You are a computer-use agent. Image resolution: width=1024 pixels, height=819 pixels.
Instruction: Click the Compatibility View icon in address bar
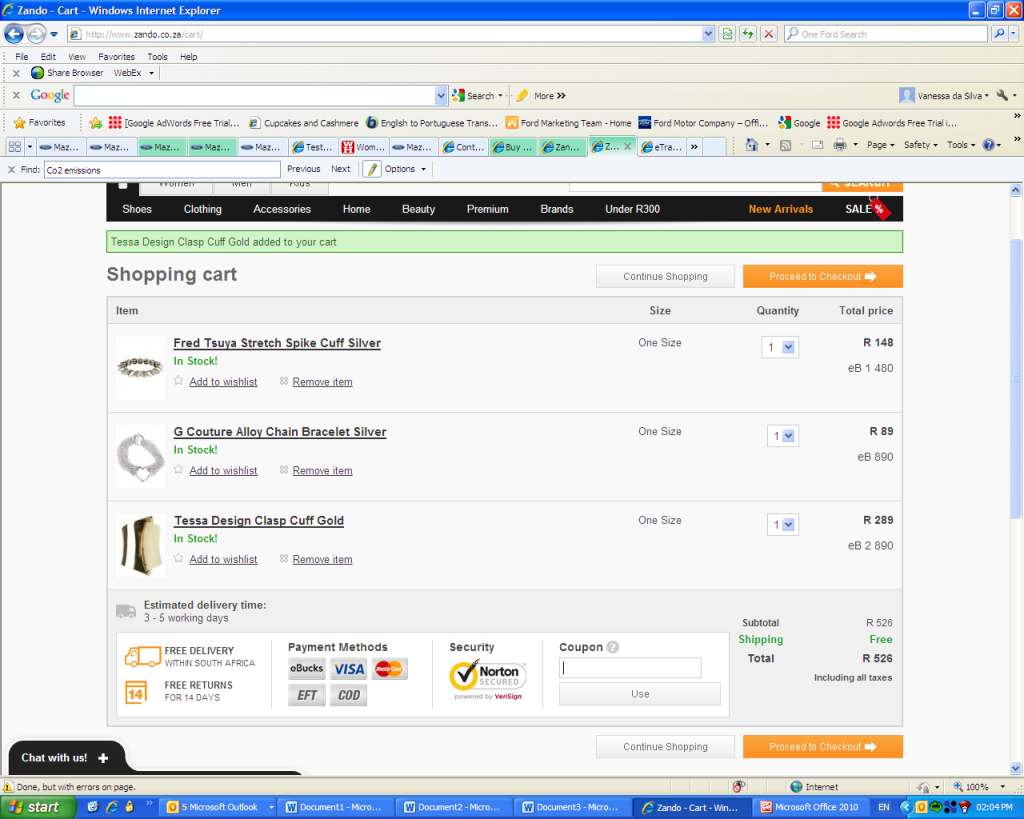[x=727, y=34]
